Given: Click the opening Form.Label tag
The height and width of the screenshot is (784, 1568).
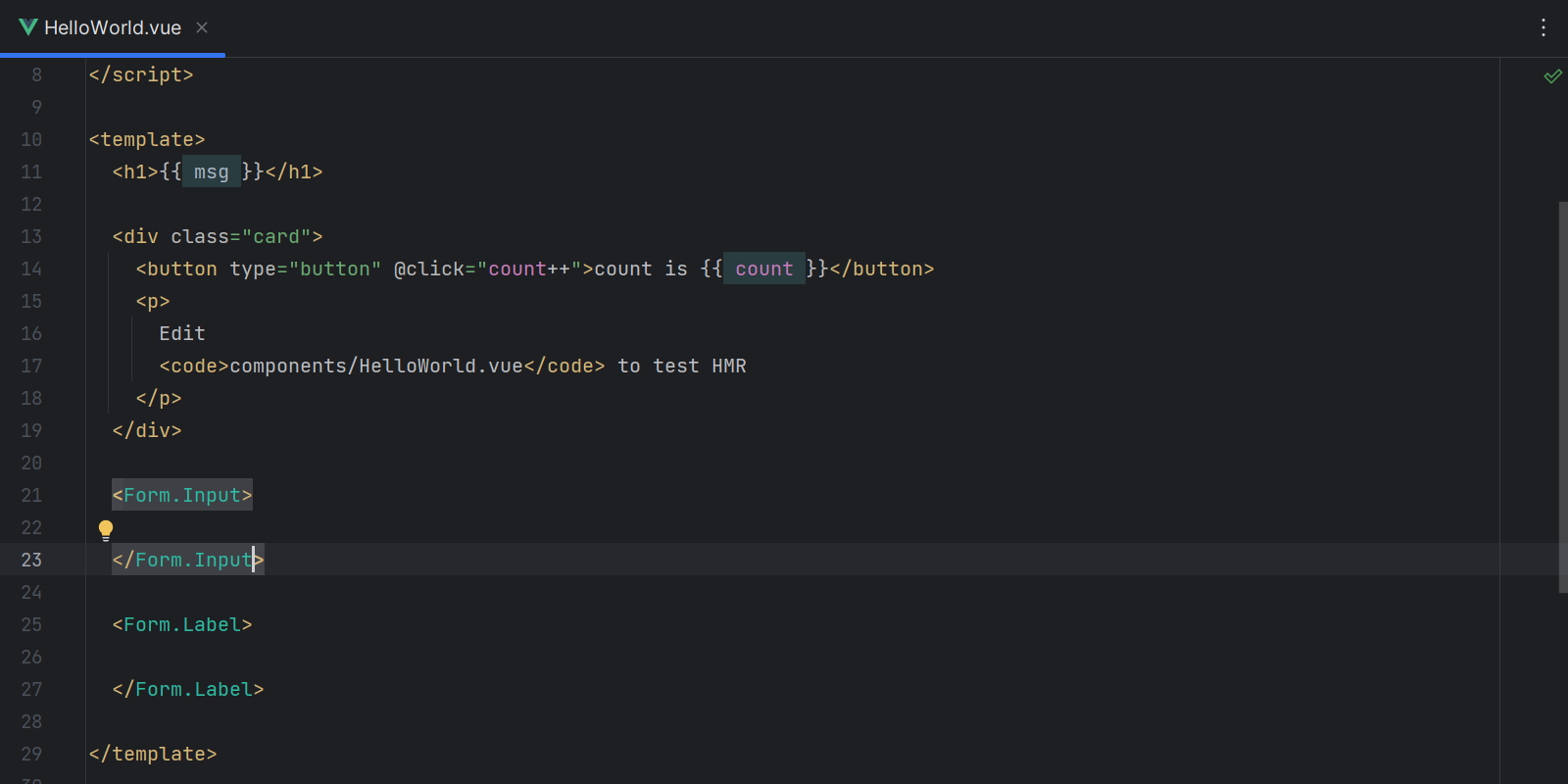Looking at the screenshot, I should point(182,624).
